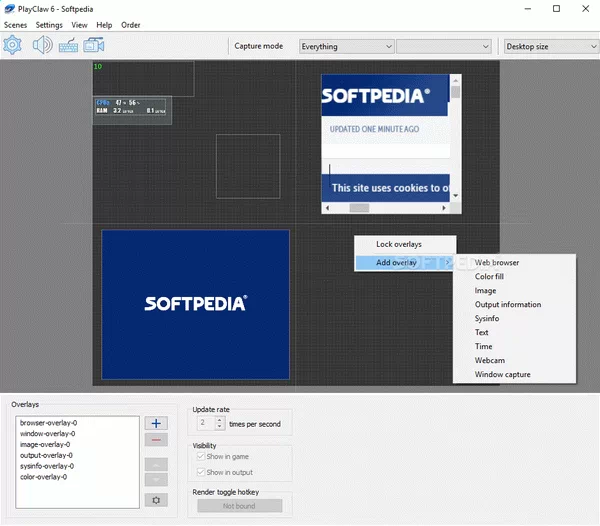600x526 pixels.
Task: Add a new overlay with plus button
Action: [x=156, y=423]
